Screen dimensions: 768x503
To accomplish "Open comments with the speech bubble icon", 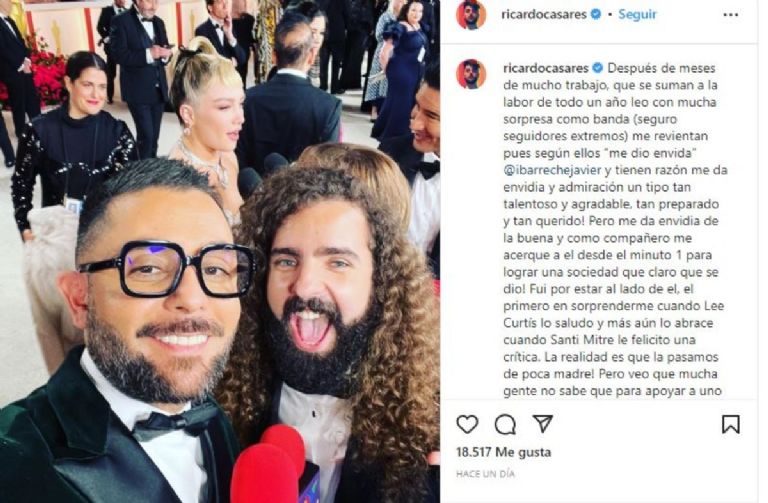I will pos(505,424).
